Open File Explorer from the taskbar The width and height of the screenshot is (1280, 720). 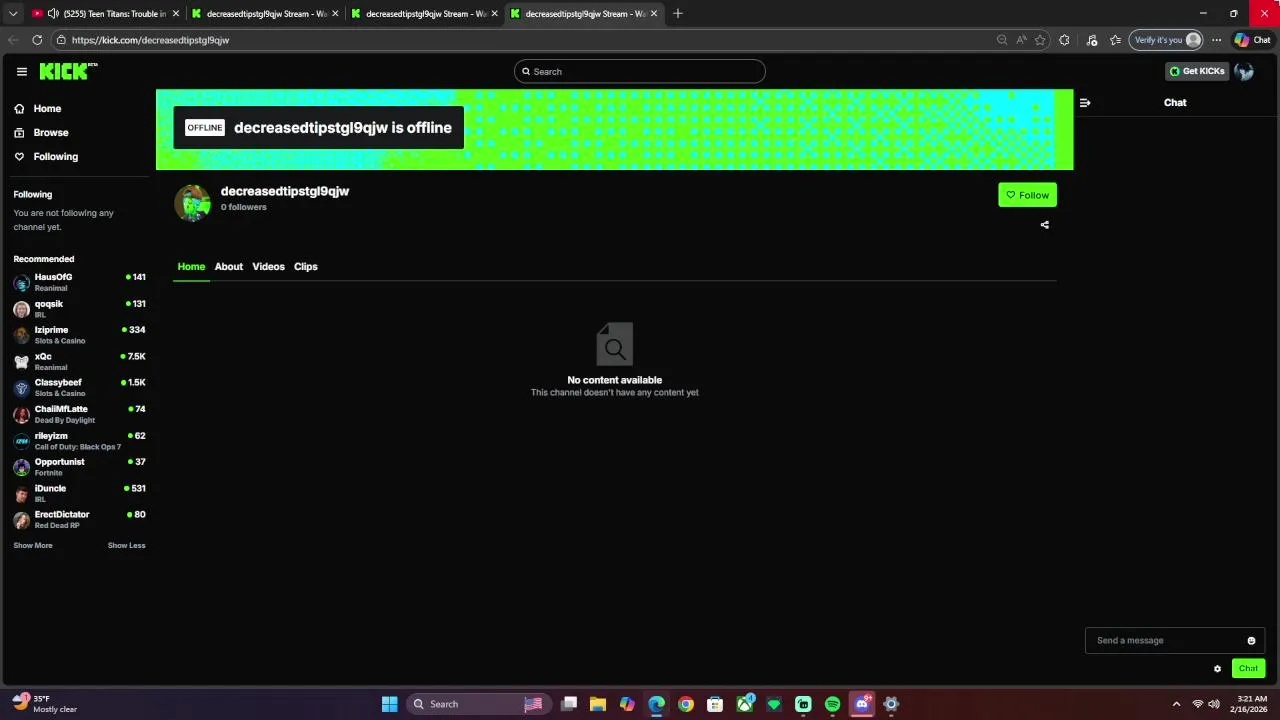(x=598, y=704)
